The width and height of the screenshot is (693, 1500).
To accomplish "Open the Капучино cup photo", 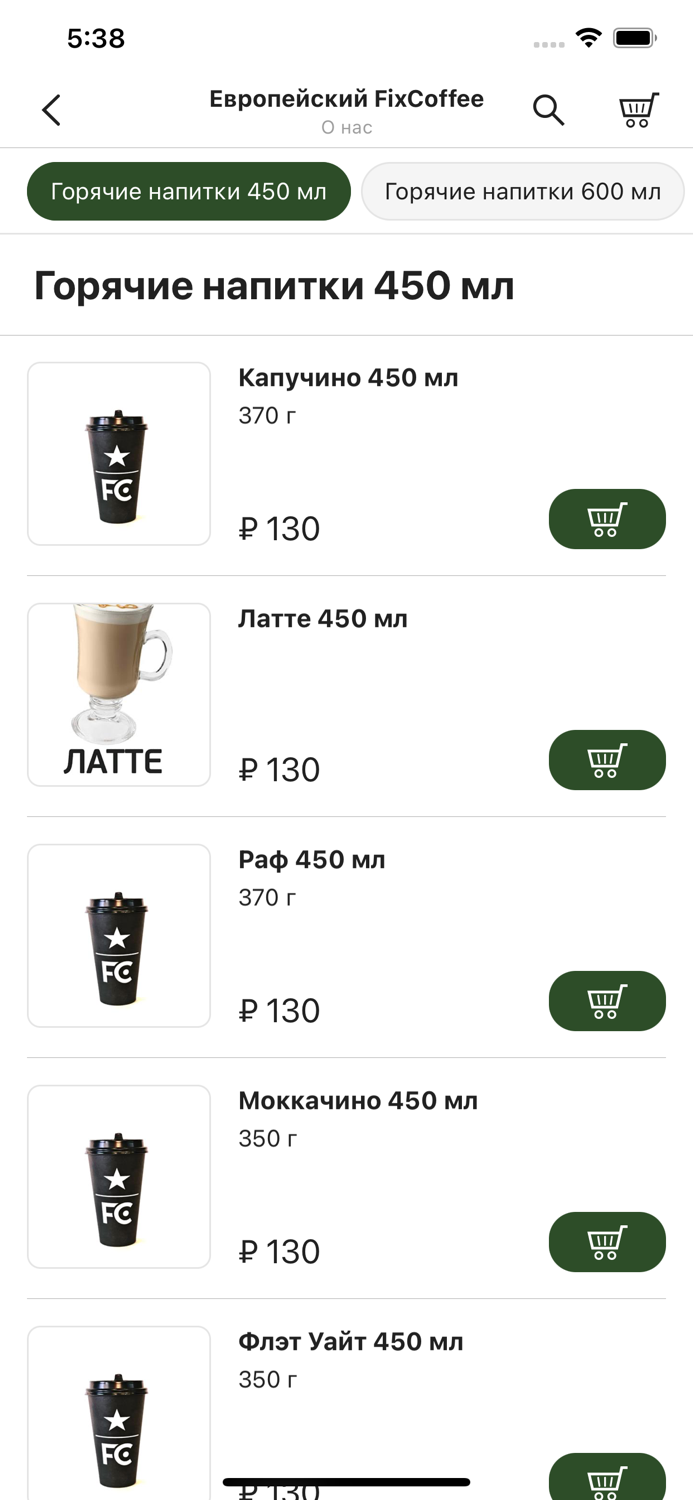I will pos(118,453).
